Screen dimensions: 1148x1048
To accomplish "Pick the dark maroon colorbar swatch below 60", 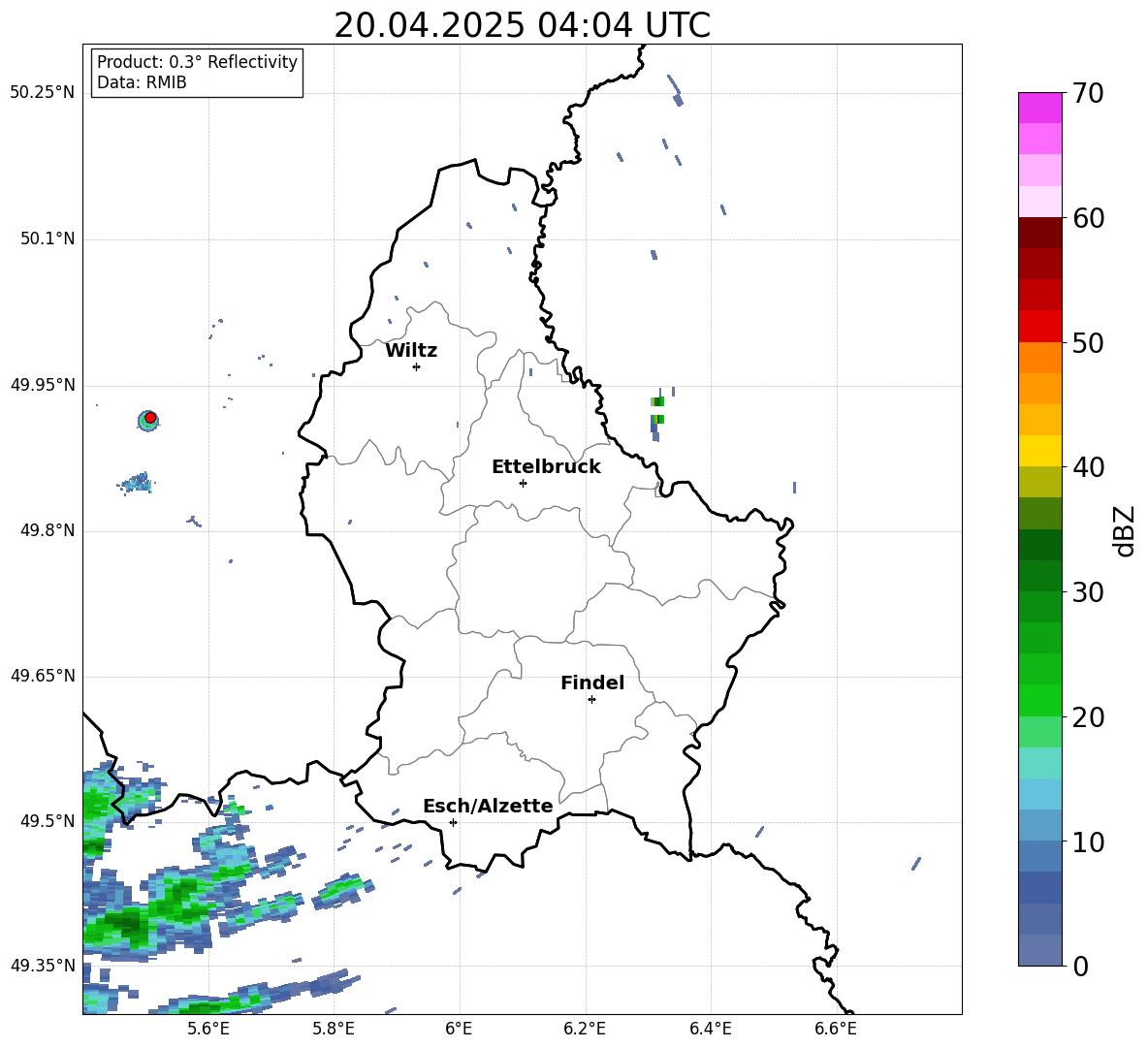I will (1039, 233).
